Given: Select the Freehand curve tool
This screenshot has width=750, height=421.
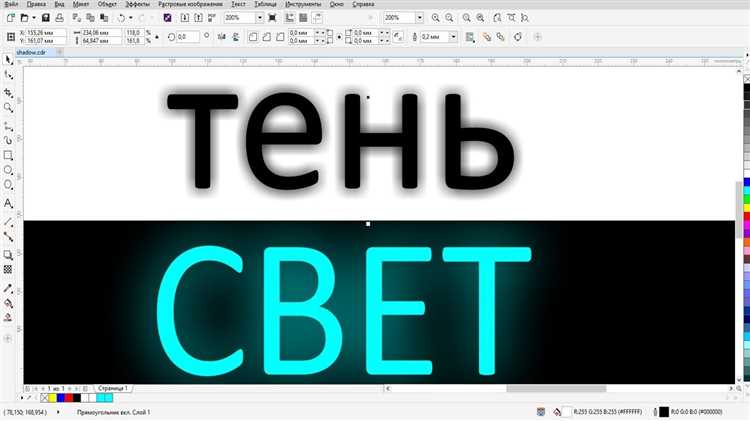Looking at the screenshot, I should coord(8,126).
